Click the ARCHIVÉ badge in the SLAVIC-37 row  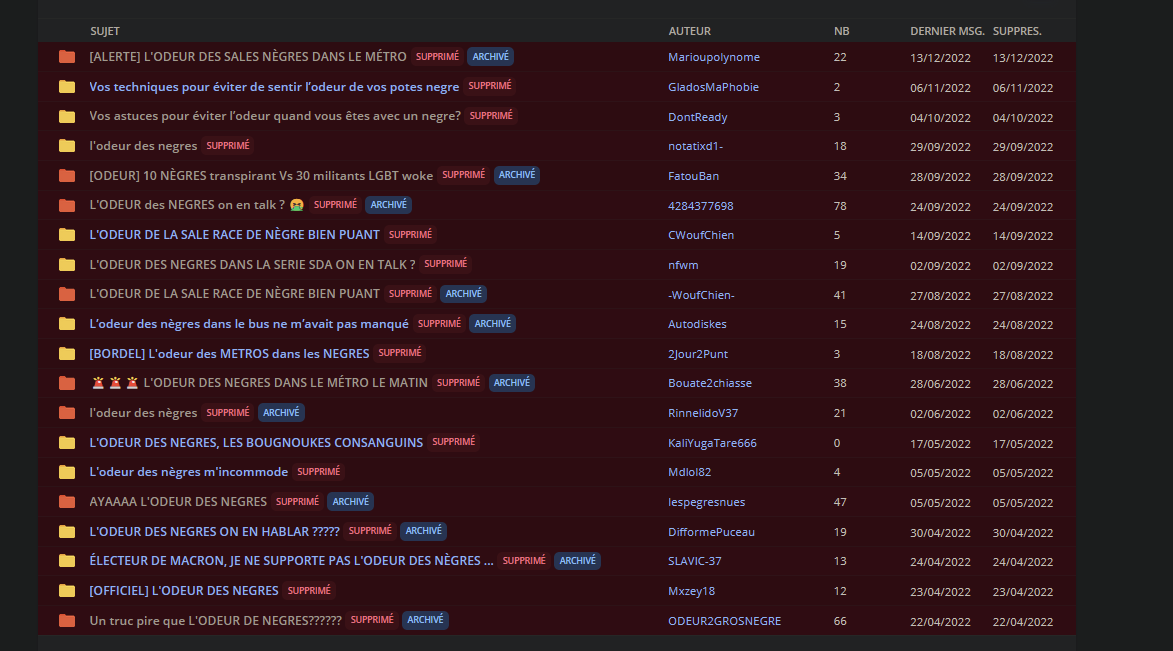click(x=577, y=561)
